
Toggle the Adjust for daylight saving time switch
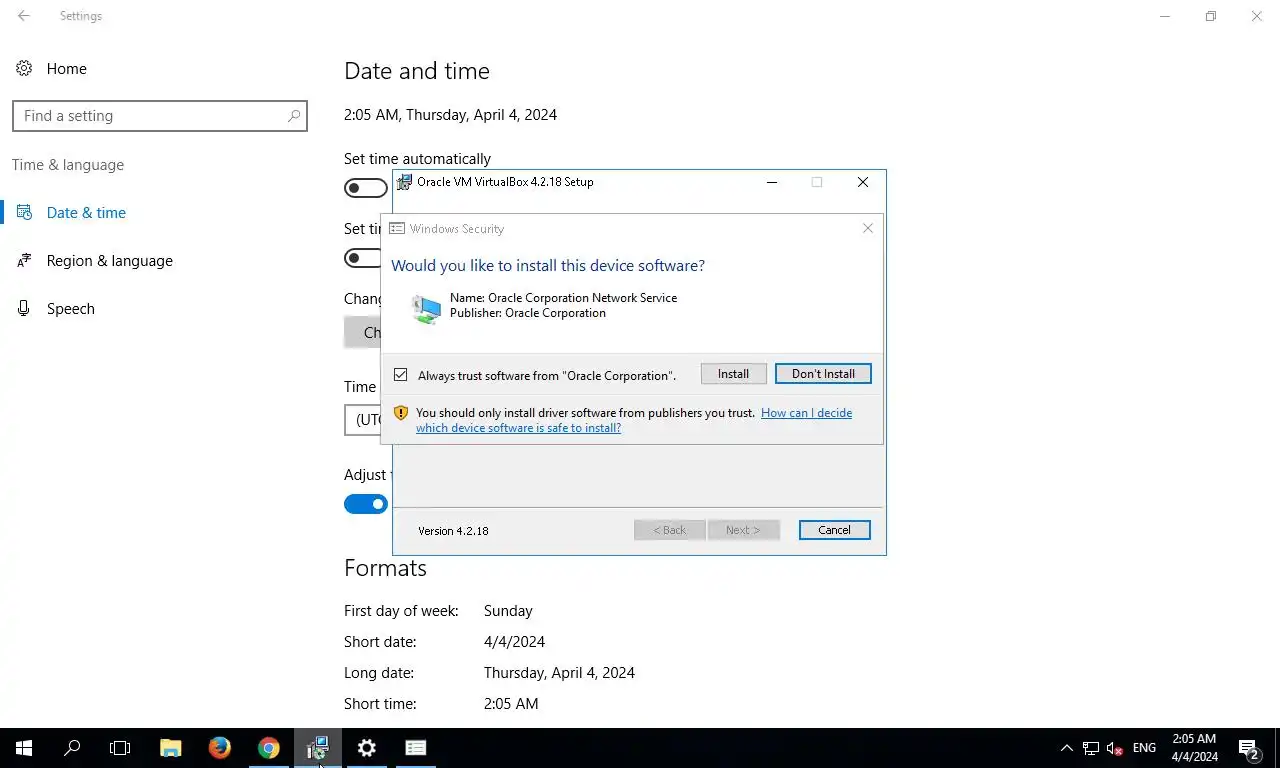pyautogui.click(x=366, y=504)
